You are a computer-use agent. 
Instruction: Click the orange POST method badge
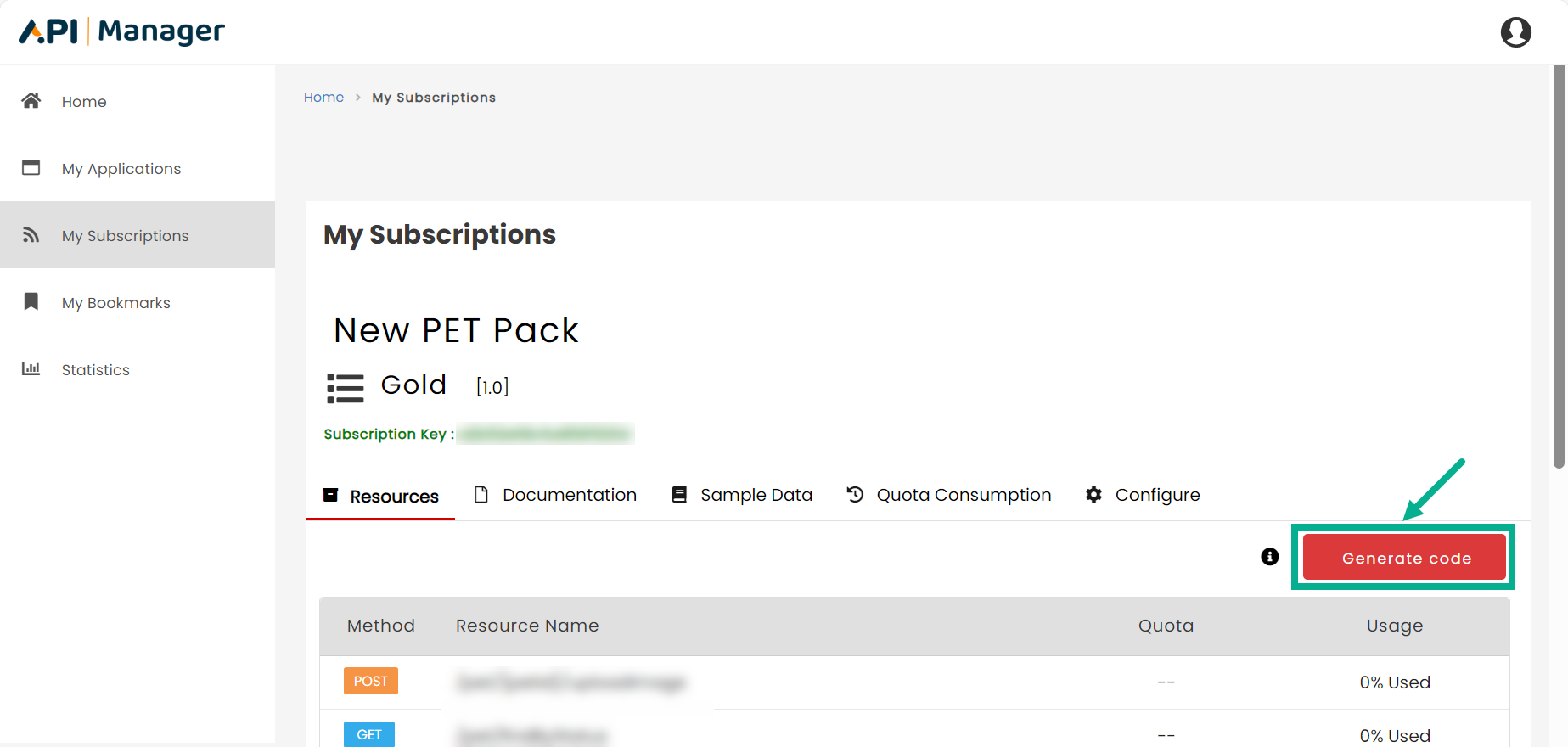371,681
